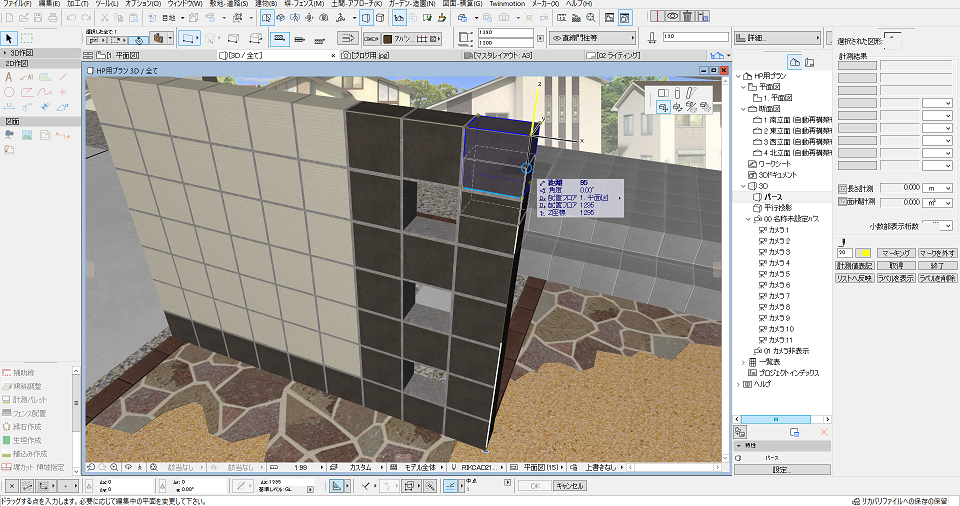Toggle the 長さ計測 checkbox
This screenshot has height=506, width=960.
[842, 188]
